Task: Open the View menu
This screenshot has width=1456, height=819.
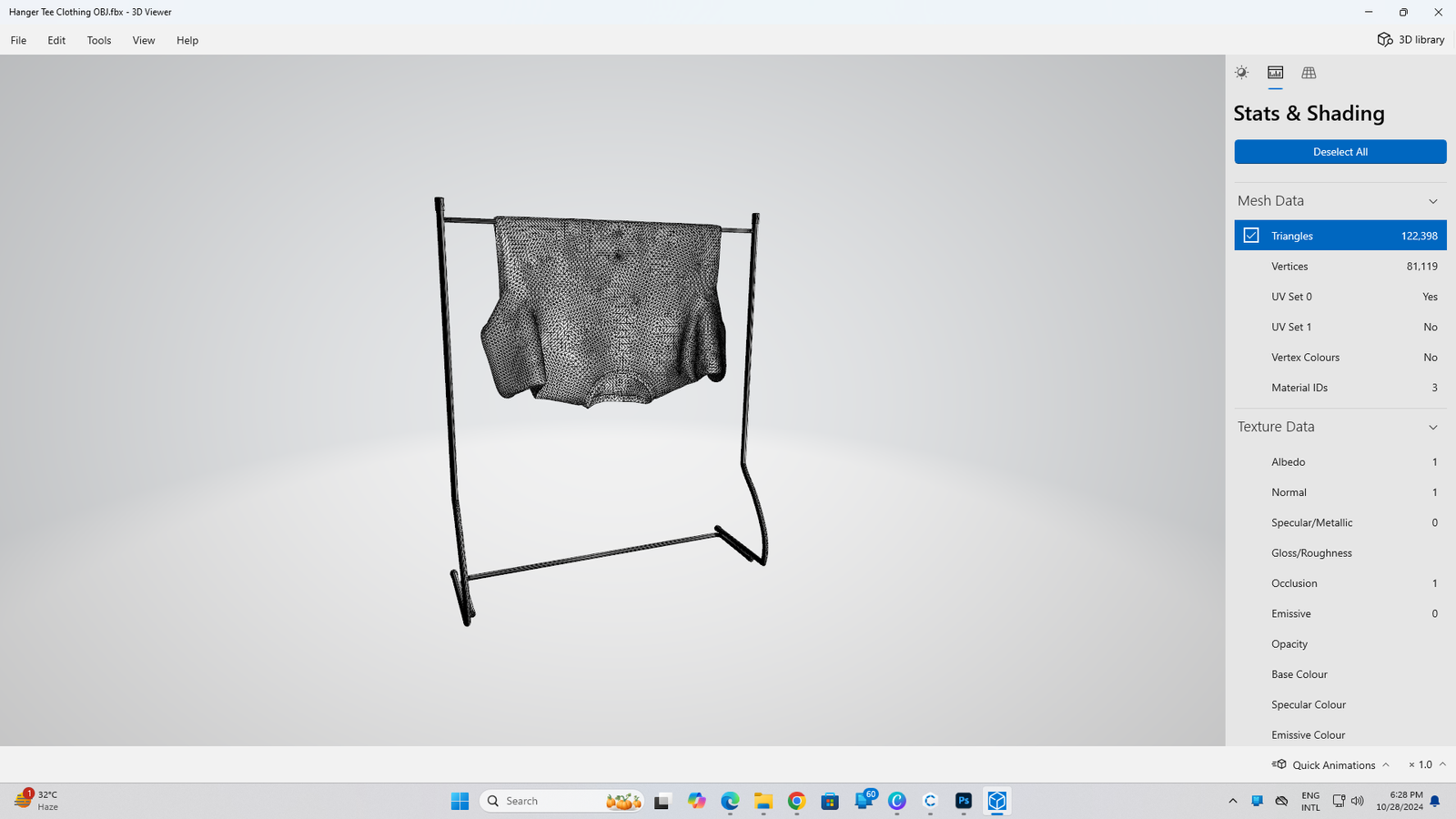Action: tap(144, 40)
